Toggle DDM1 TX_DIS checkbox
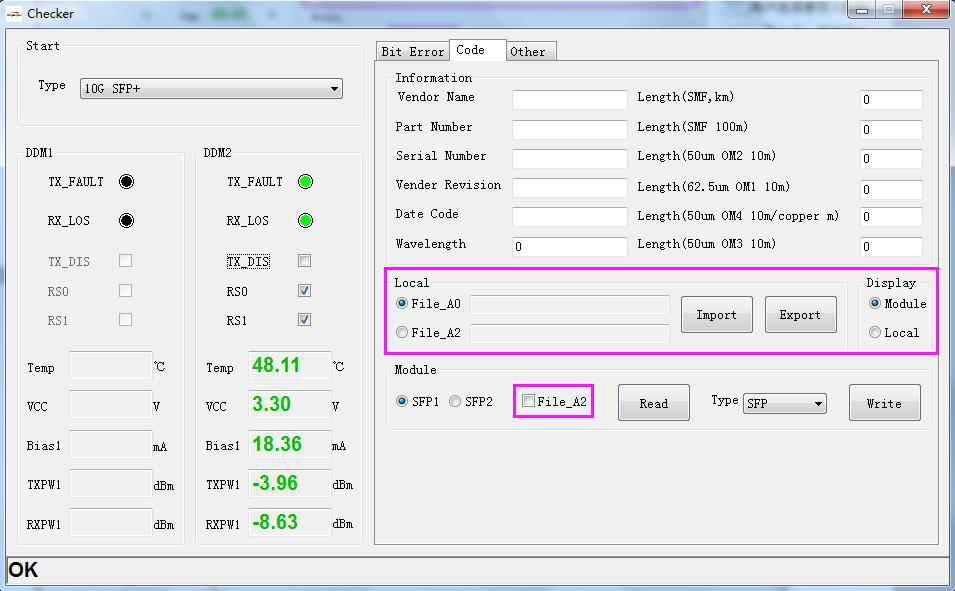Viewport: 955px width, 591px height. (x=125, y=261)
